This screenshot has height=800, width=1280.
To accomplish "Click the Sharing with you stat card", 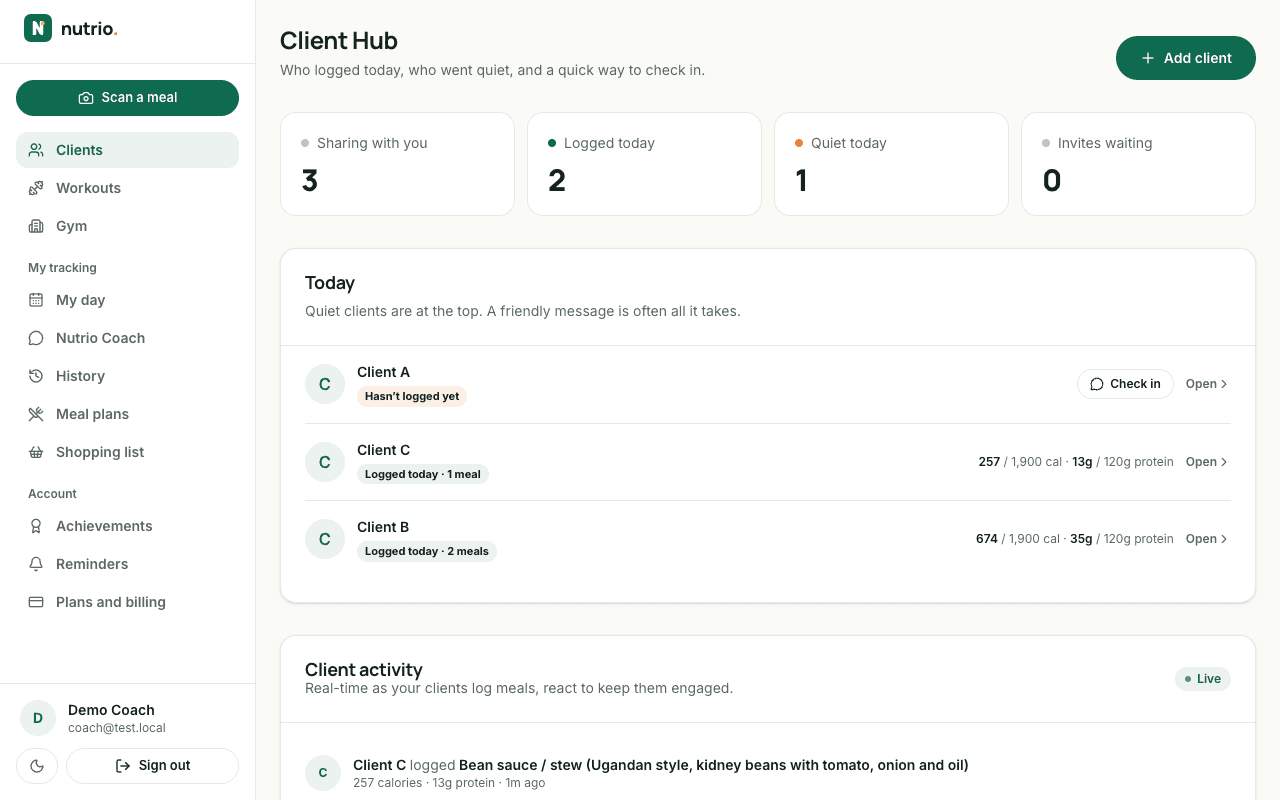I will click(x=397, y=164).
